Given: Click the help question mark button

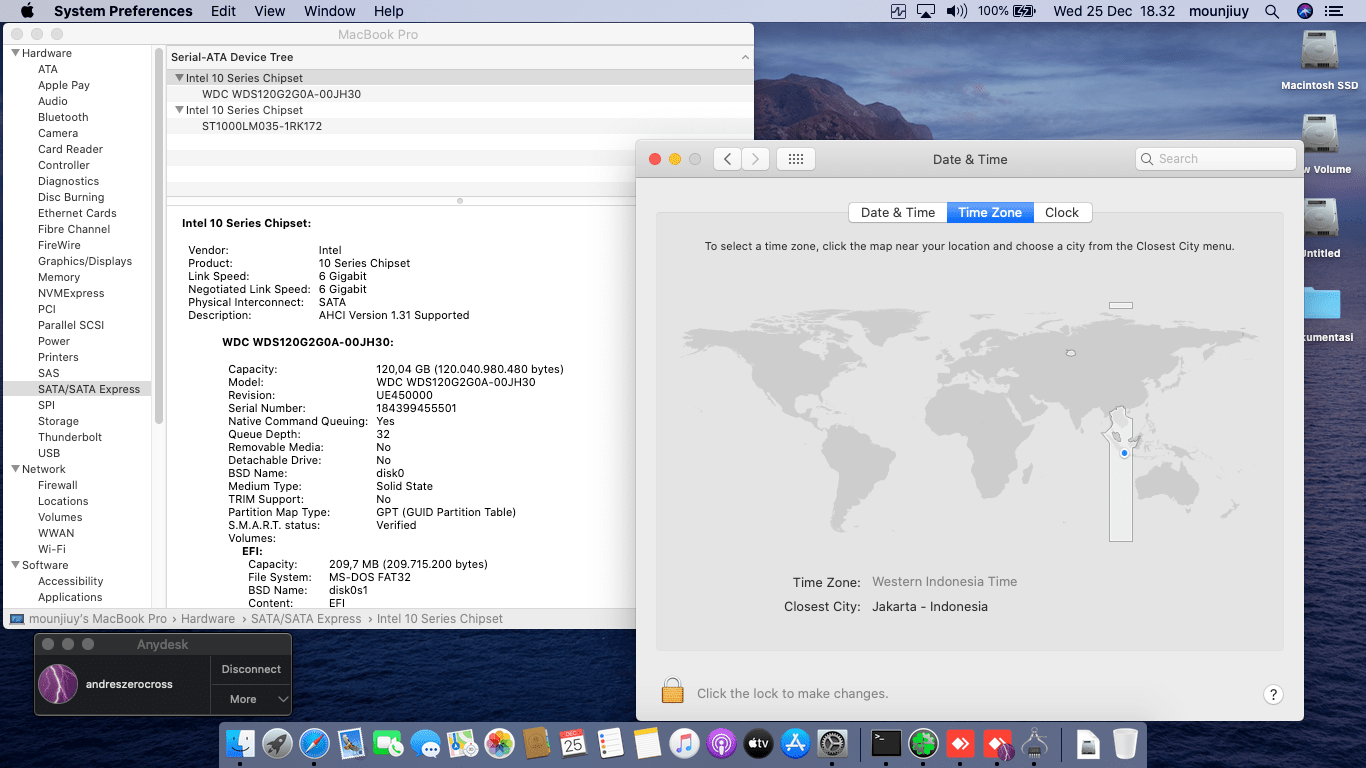Looking at the screenshot, I should click(1273, 694).
